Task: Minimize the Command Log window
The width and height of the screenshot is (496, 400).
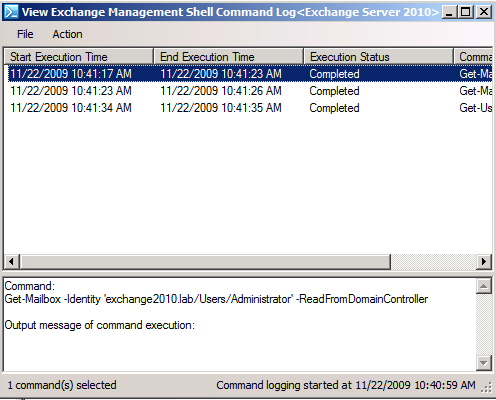Action: coord(449,12)
